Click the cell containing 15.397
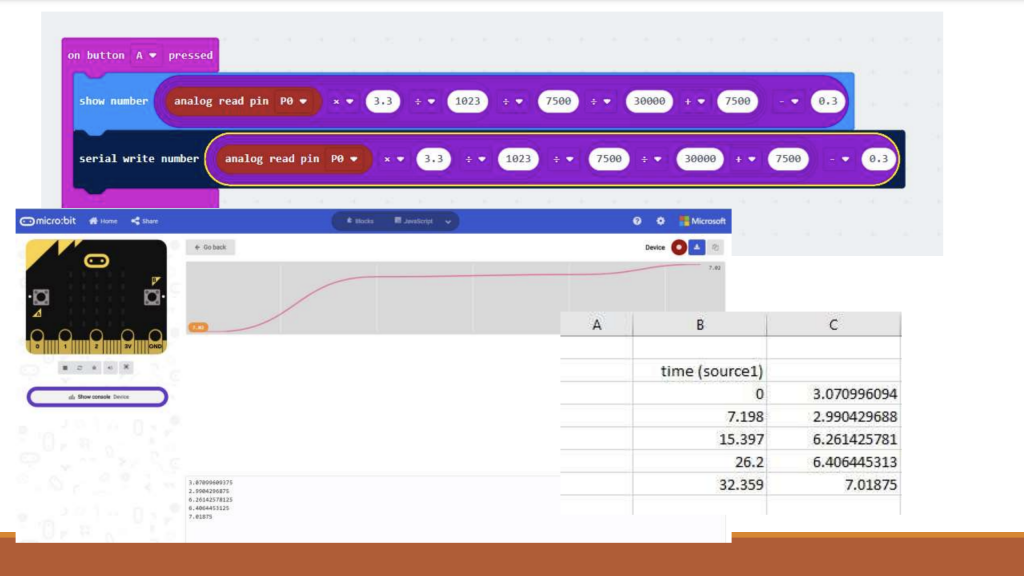Image resolution: width=1024 pixels, height=576 pixels. click(x=699, y=440)
